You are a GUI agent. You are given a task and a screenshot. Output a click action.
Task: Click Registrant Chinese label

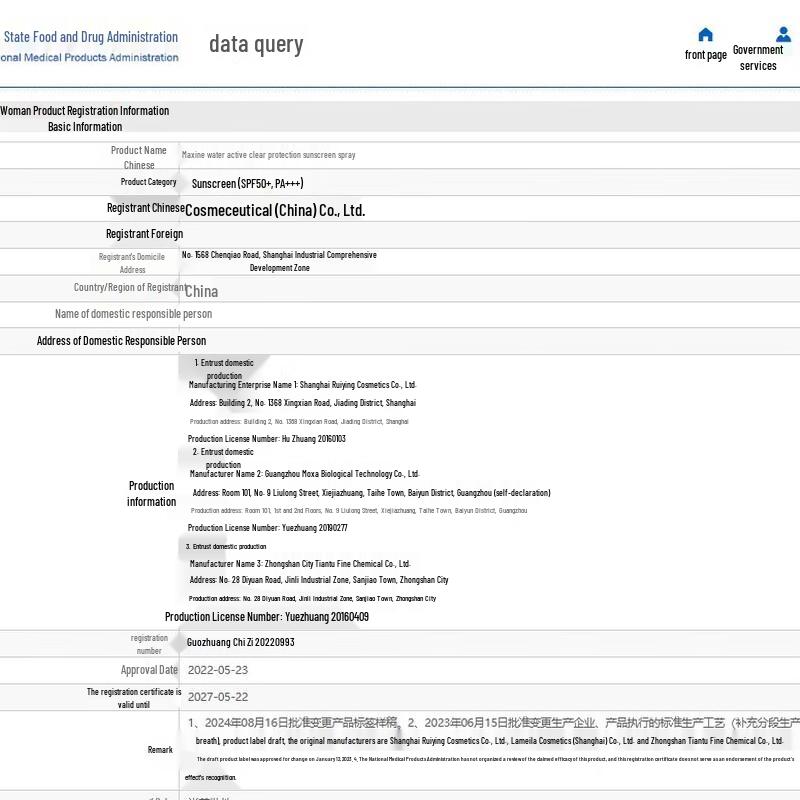click(x=145, y=208)
